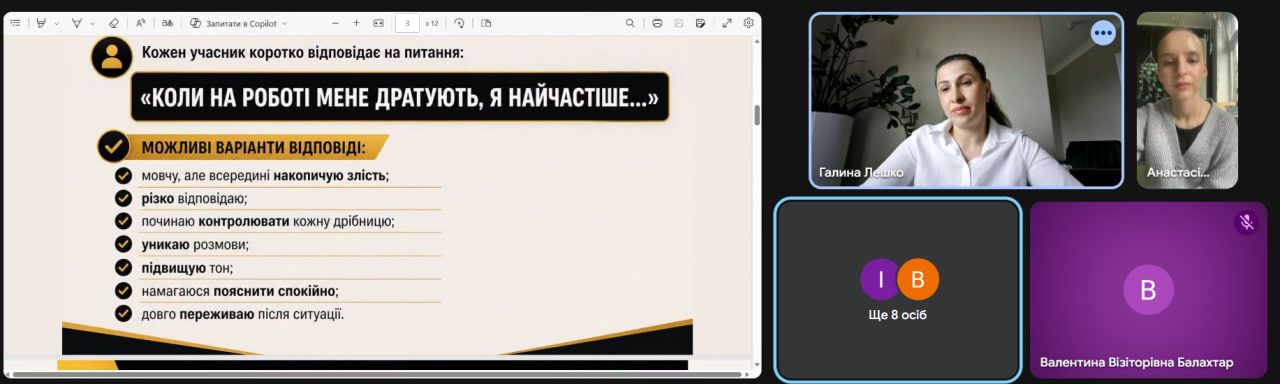Open the table of contents panel
The height and width of the screenshot is (384, 1280).
15,22
